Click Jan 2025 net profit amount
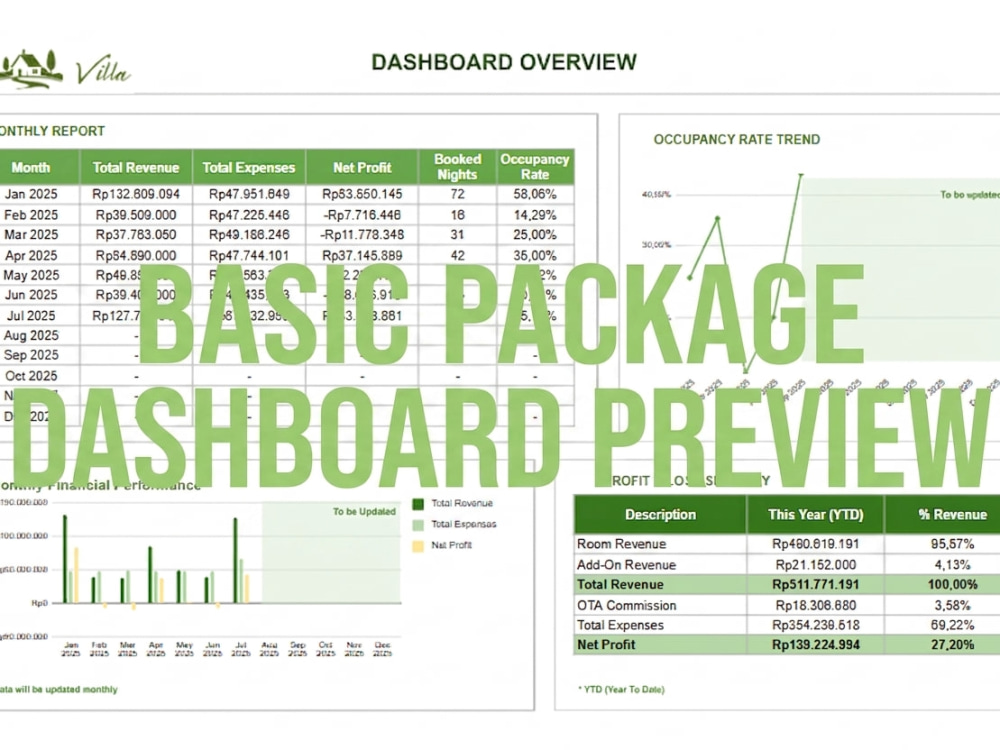 [x=362, y=194]
